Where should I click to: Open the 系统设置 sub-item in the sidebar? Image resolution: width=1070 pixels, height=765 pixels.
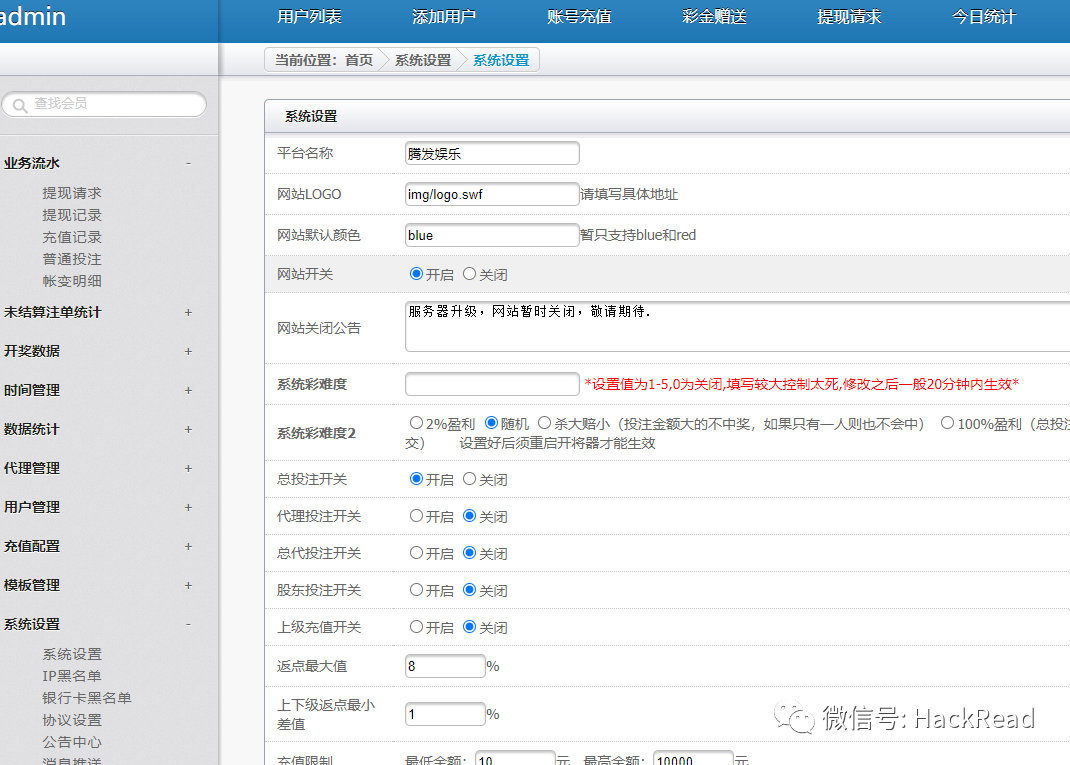pos(72,654)
